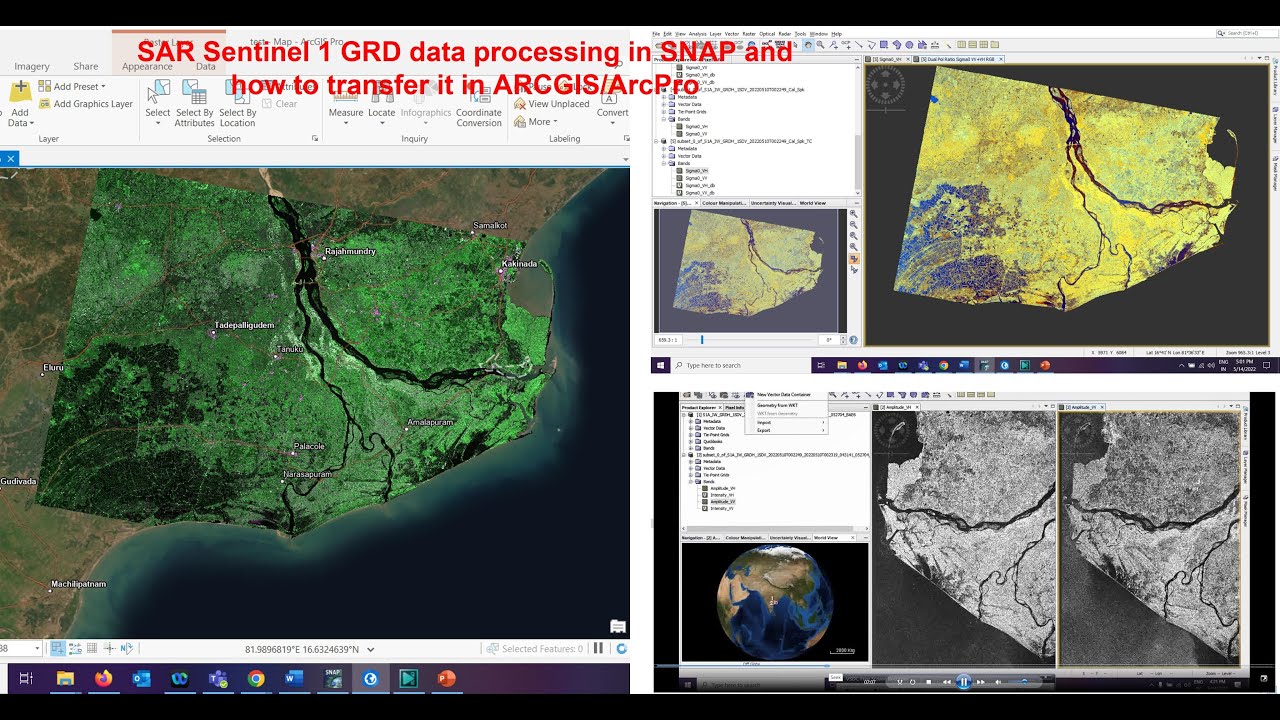Click zoom in icon beside SNAP navigation panel
Image resolution: width=1280 pixels, height=720 pixels.
point(853,214)
